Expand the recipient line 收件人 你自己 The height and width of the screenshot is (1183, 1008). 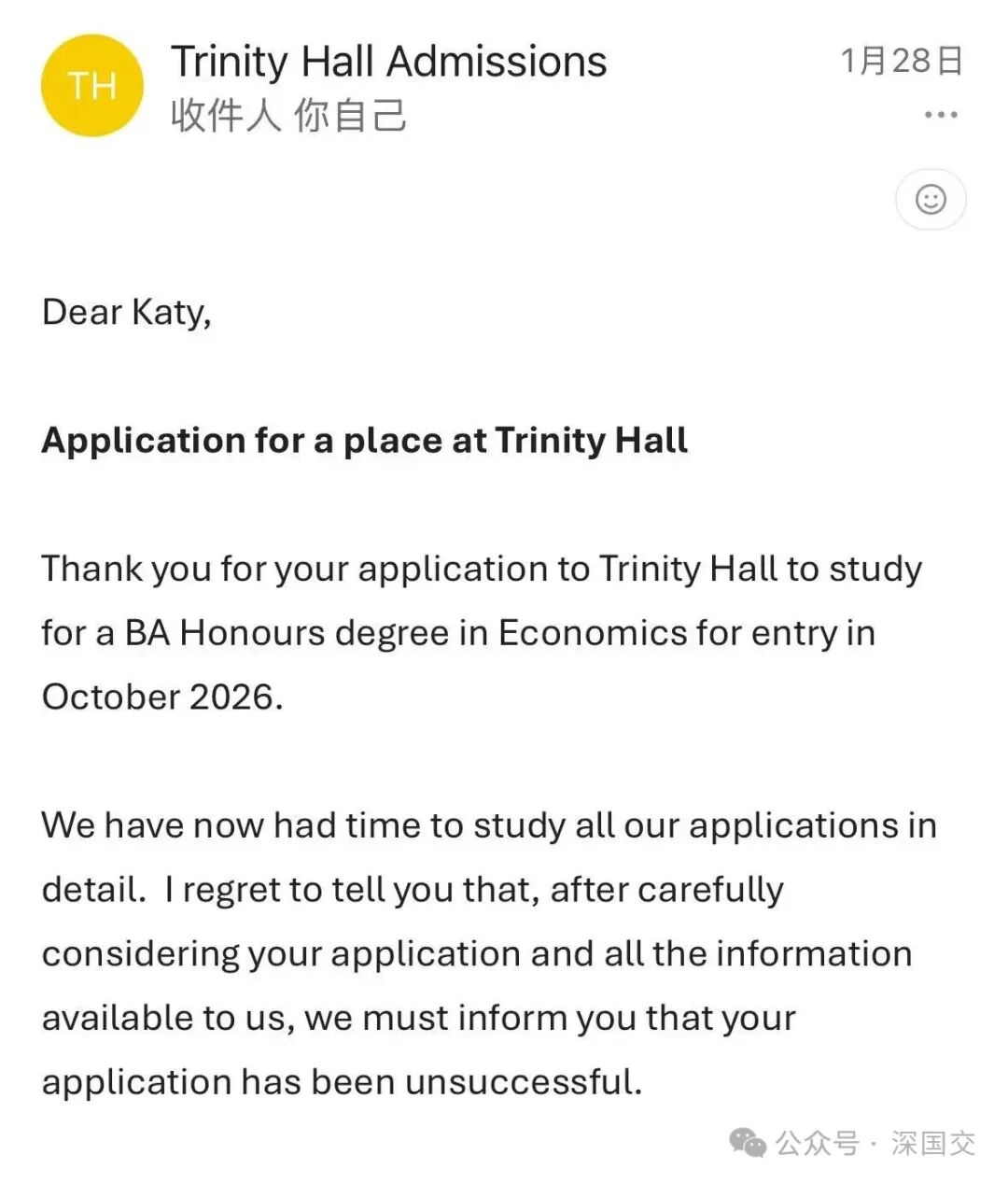(288, 116)
